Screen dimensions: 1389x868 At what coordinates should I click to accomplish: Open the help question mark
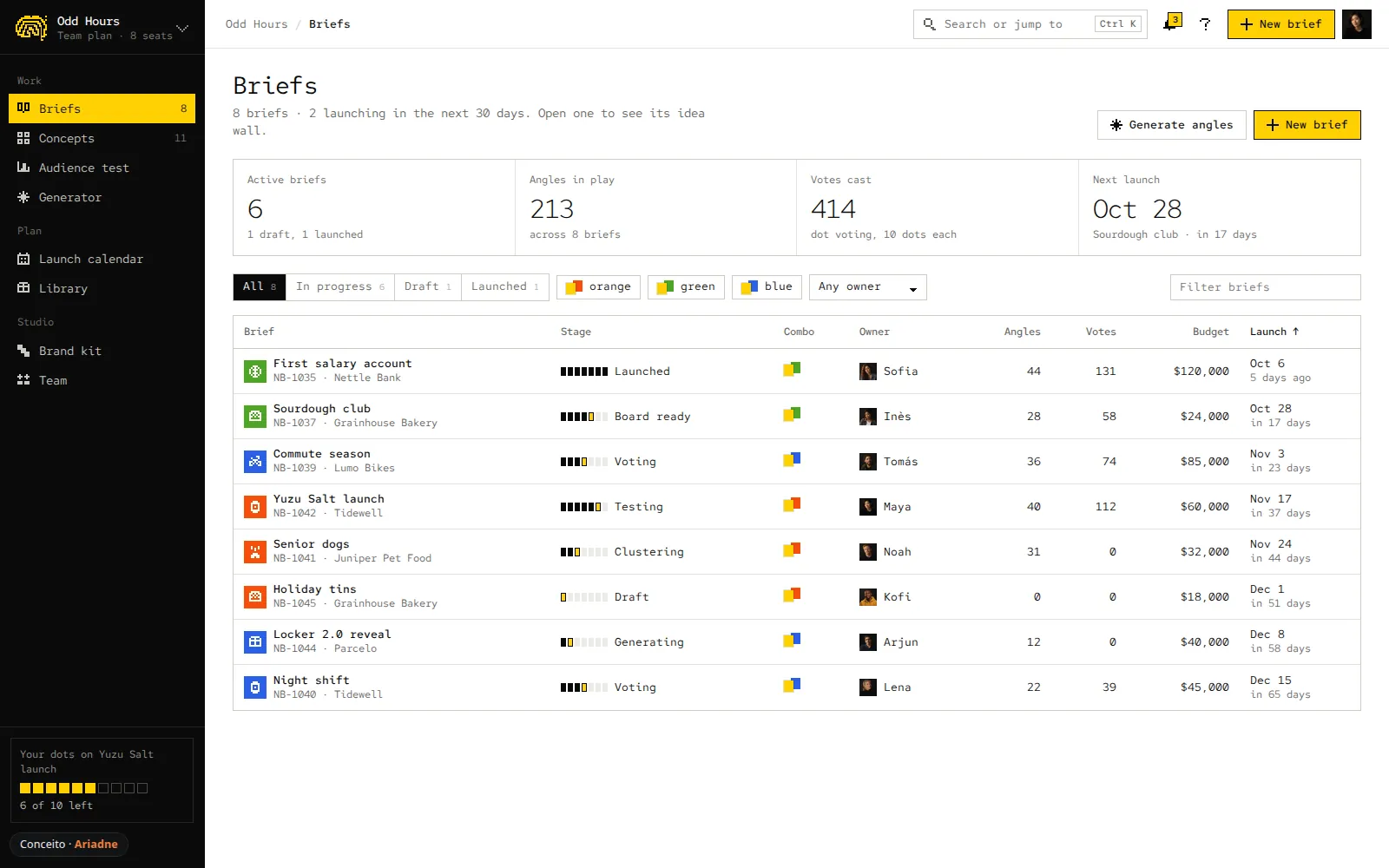pos(1205,24)
